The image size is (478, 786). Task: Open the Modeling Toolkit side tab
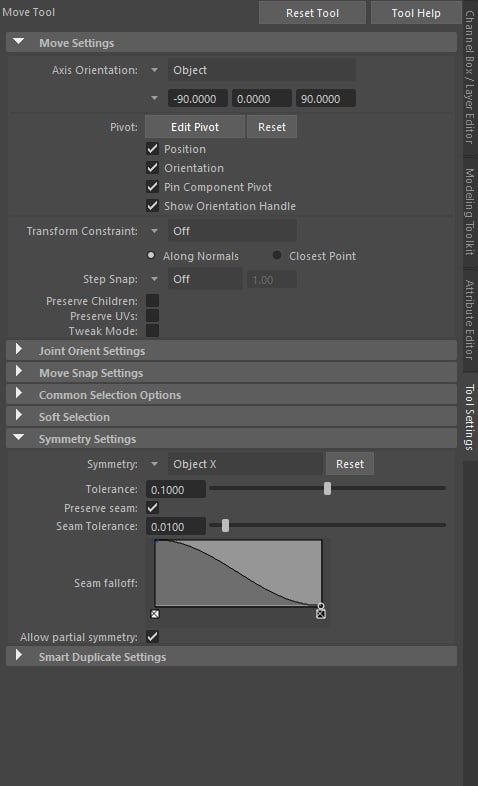pos(469,212)
